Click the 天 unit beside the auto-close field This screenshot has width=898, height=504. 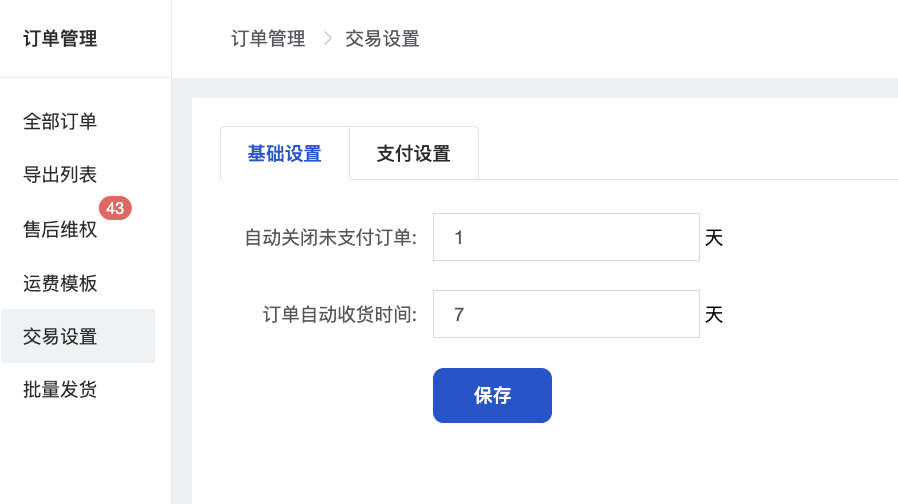pos(714,238)
